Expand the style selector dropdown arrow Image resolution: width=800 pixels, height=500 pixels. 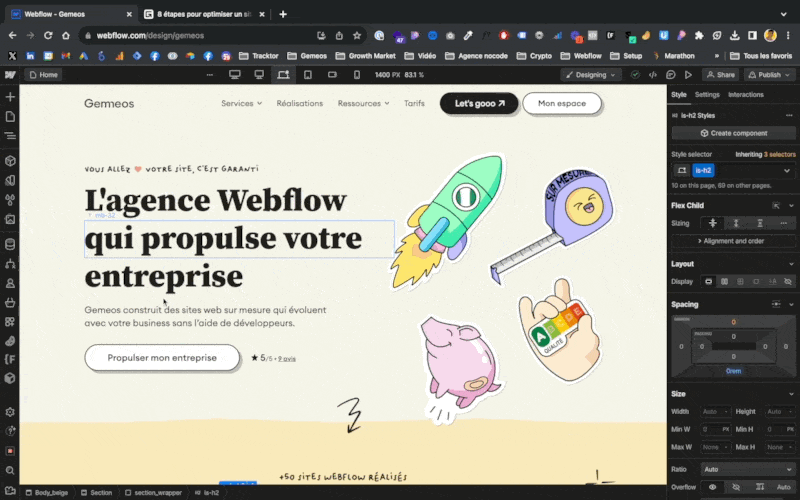(x=787, y=170)
